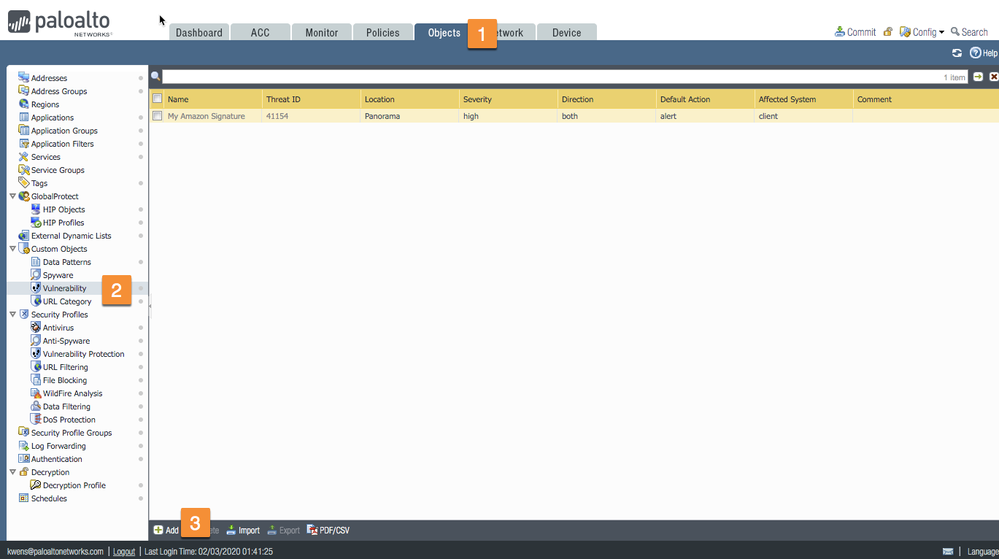Click the Services tools icon
Image resolution: width=999 pixels, height=559 pixels.
point(24,157)
